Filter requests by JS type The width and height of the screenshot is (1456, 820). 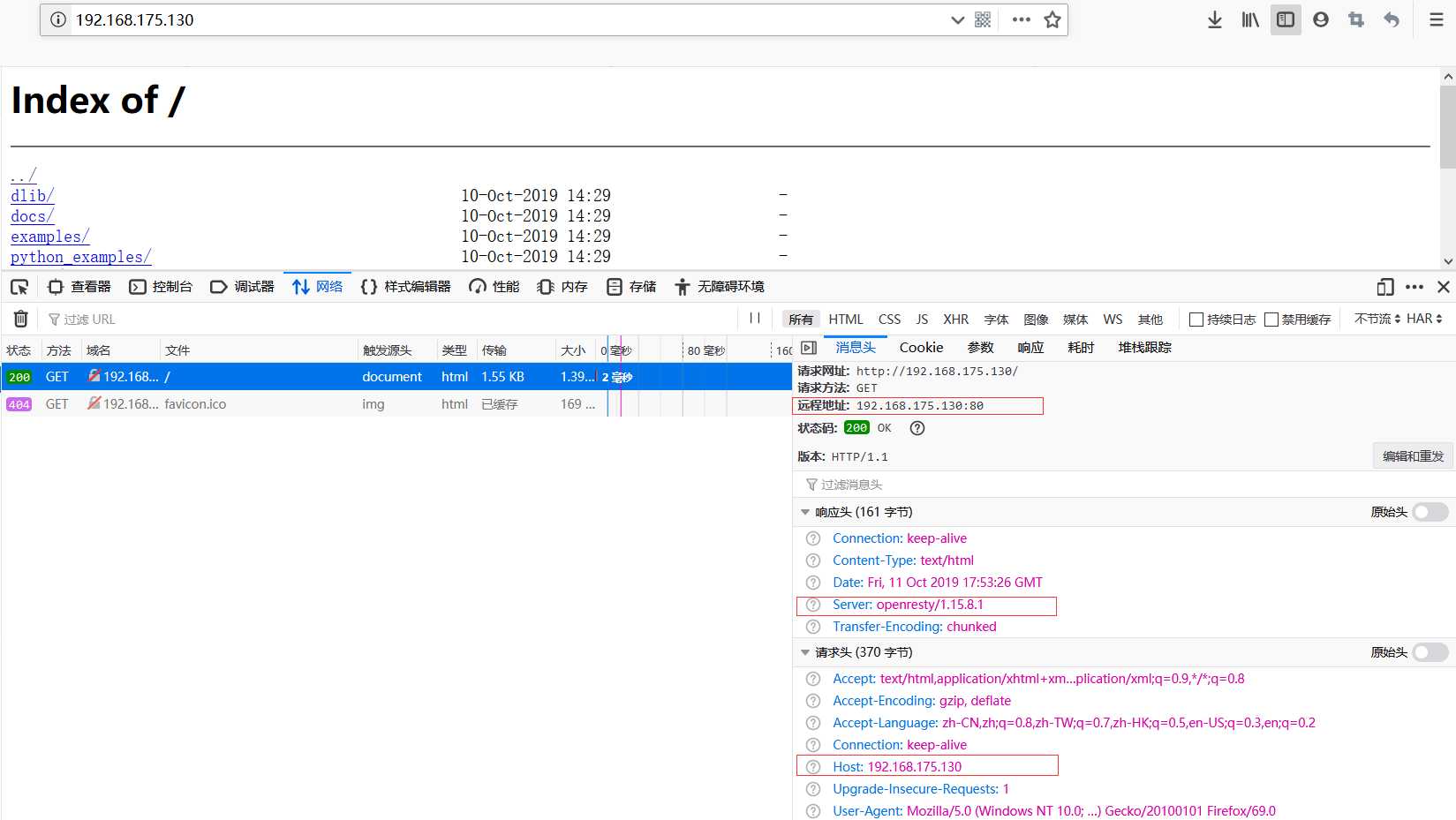tap(922, 320)
